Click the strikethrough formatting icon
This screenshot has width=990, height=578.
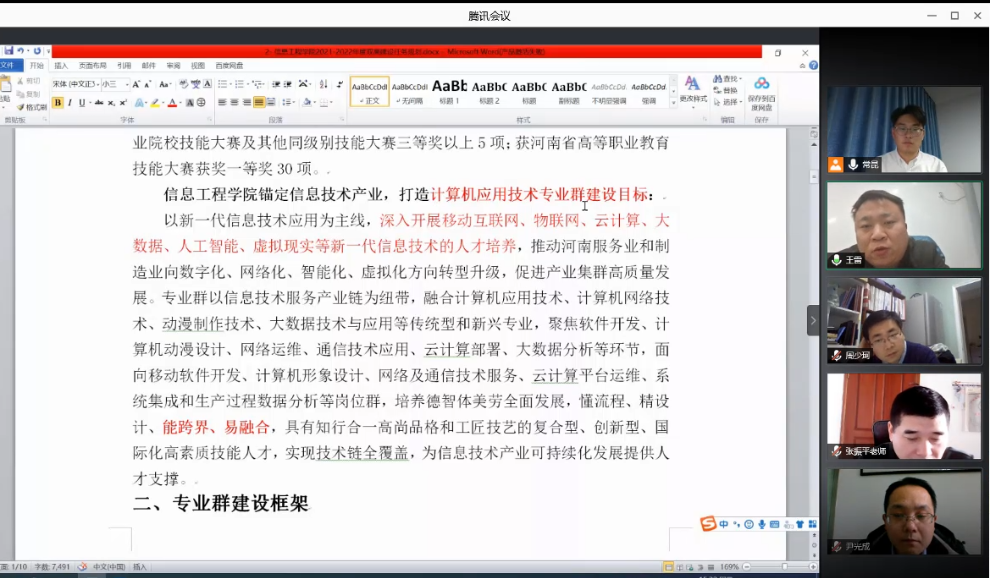click(98, 102)
